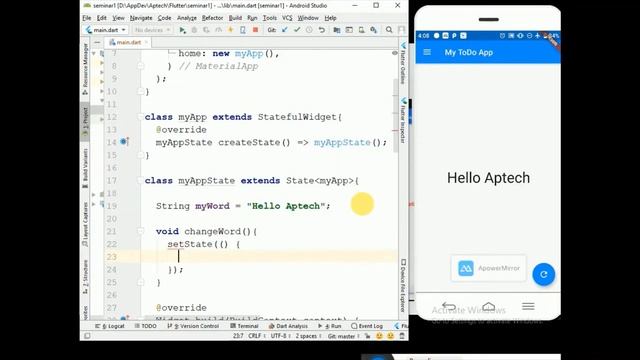Open the UTF-8 encoding selector
The width and height of the screenshot is (640, 360).
point(280,336)
